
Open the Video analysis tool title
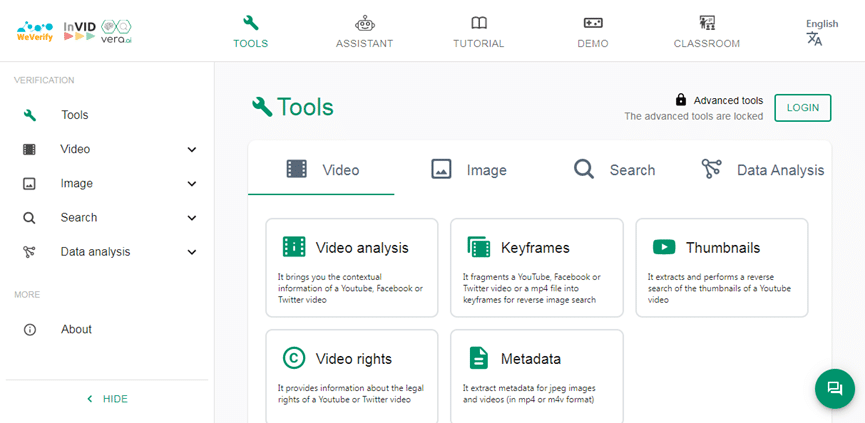coord(362,248)
